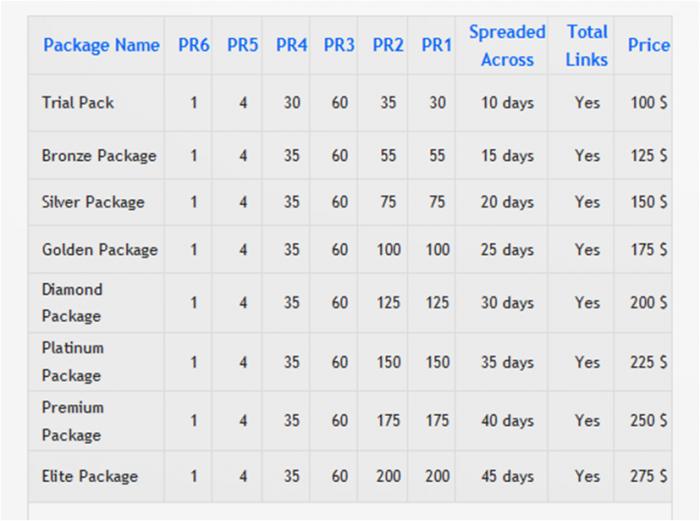This screenshot has height=521, width=700.
Task: Select the Total Links column header
Action: [x=586, y=45]
